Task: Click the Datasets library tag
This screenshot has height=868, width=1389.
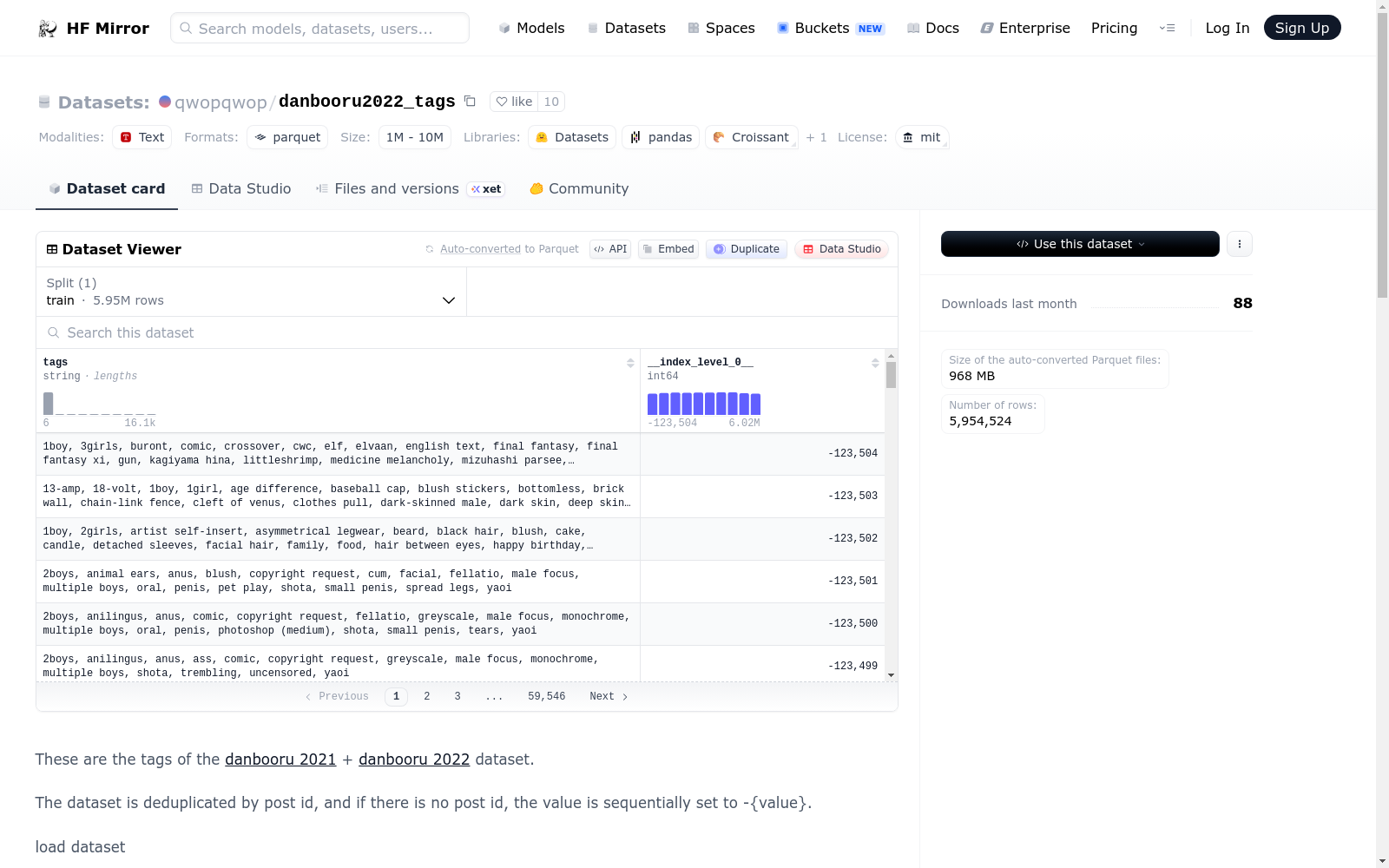Action: [572, 137]
